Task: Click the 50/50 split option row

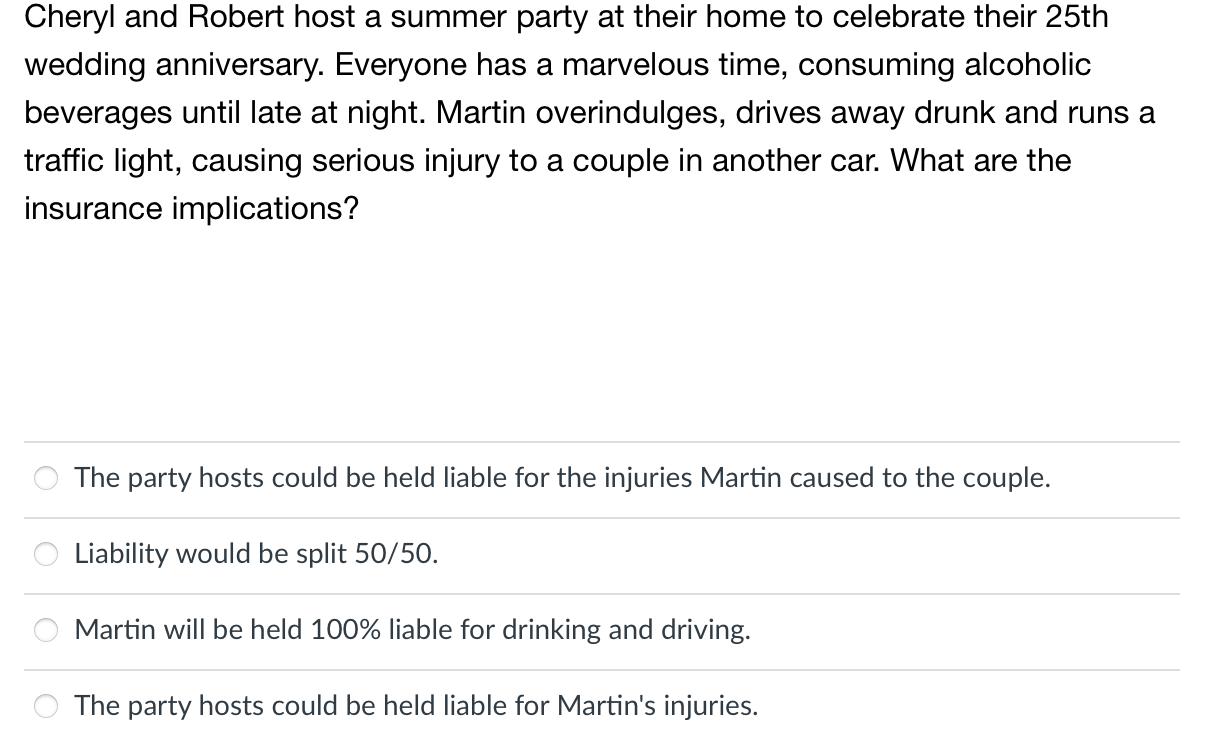Action: pyautogui.click(x=400, y=554)
